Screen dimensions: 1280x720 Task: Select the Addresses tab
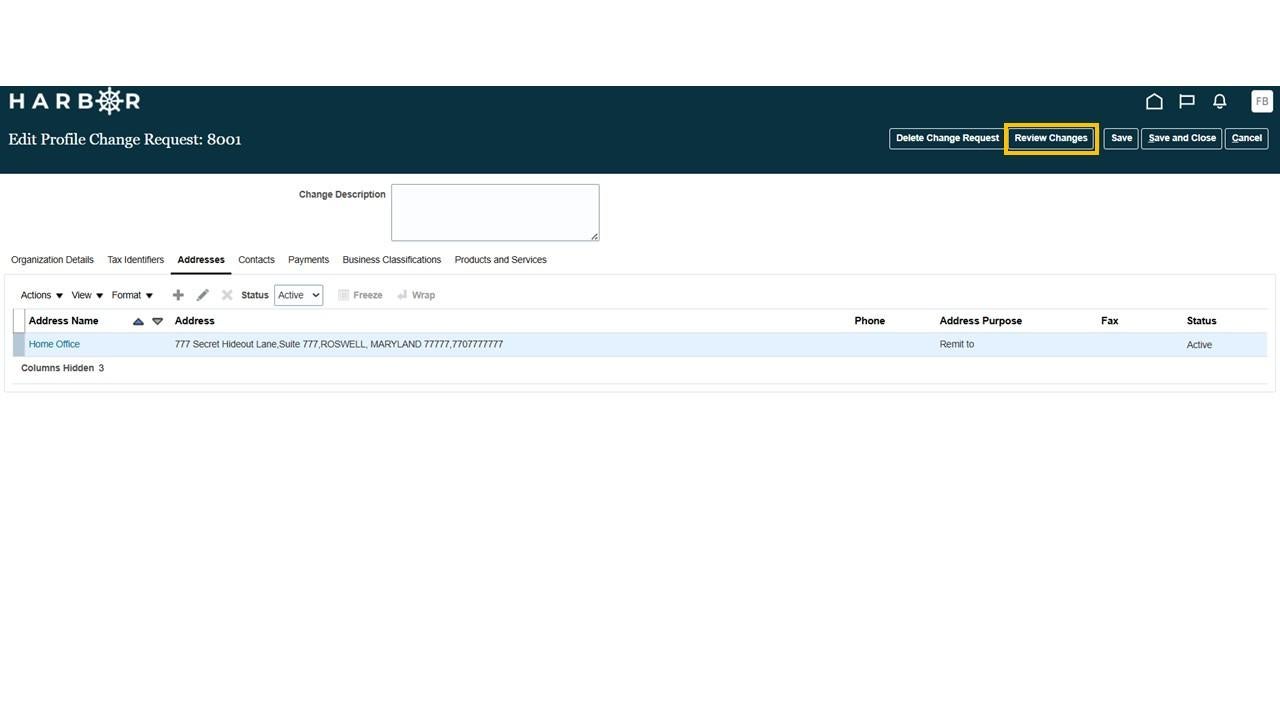[x=201, y=260]
